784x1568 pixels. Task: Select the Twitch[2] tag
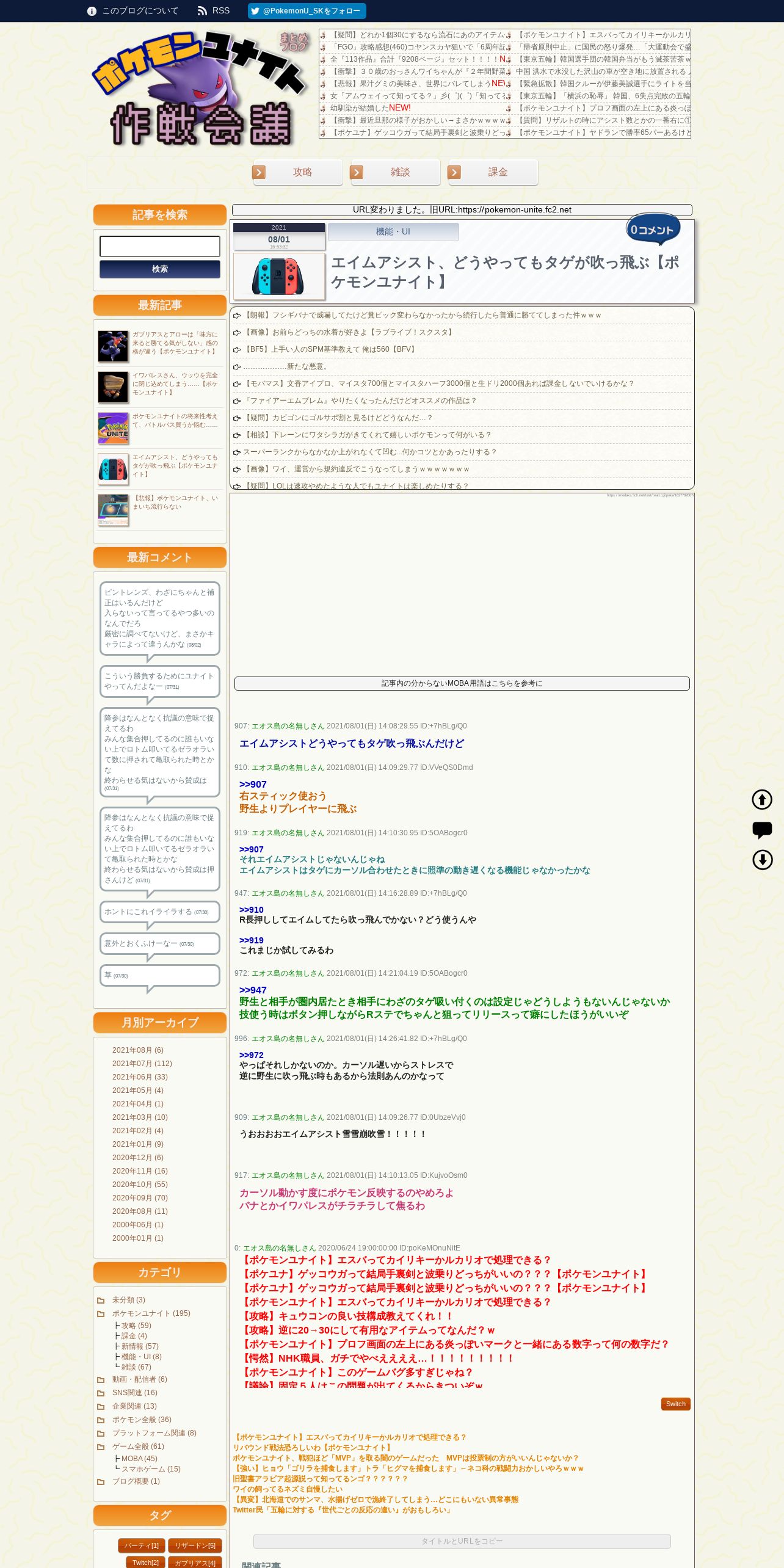145,1563
